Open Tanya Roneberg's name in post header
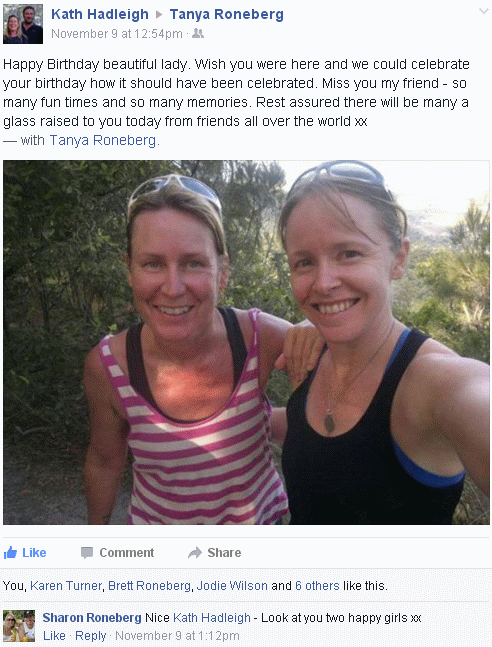This screenshot has width=492, height=647. point(227,14)
